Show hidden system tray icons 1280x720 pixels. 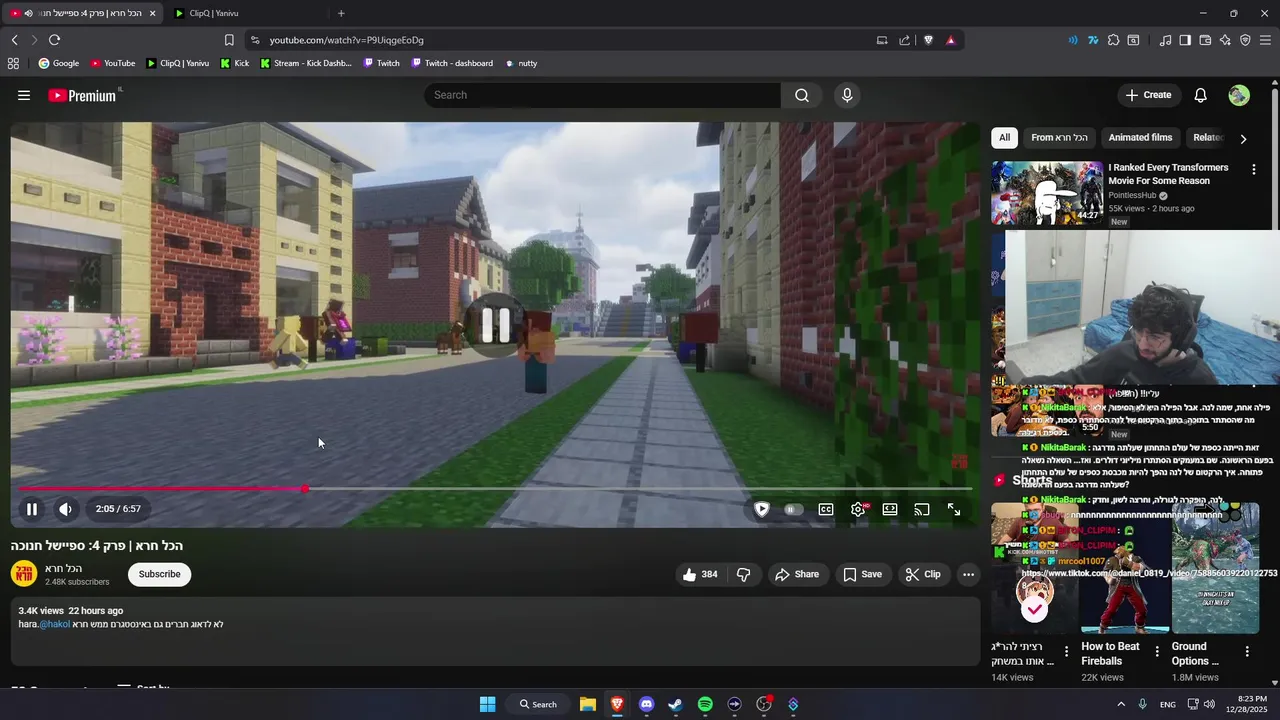(x=1121, y=704)
